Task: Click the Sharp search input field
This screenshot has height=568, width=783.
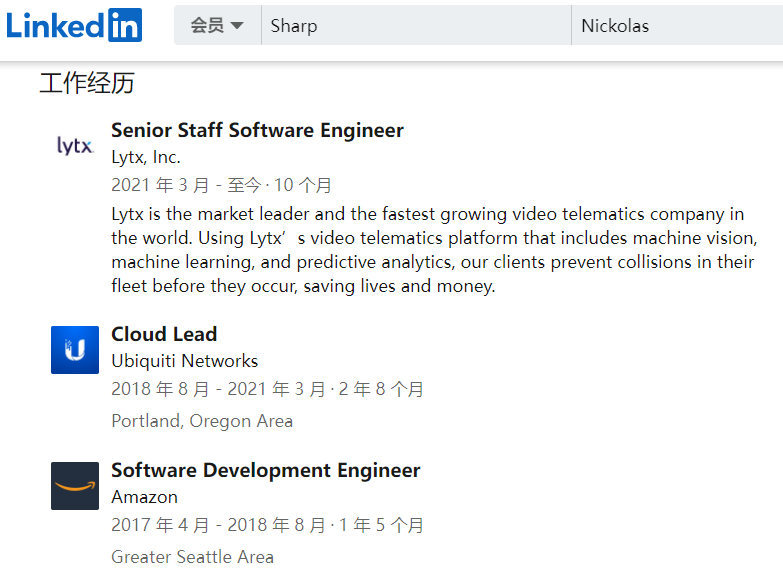Action: click(x=415, y=25)
